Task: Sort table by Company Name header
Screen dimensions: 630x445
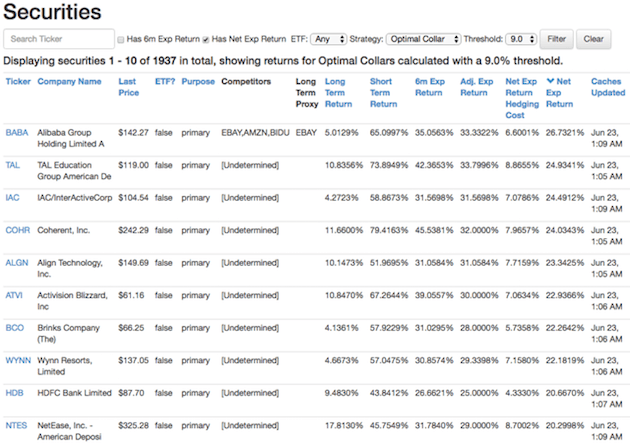Action: click(x=69, y=81)
